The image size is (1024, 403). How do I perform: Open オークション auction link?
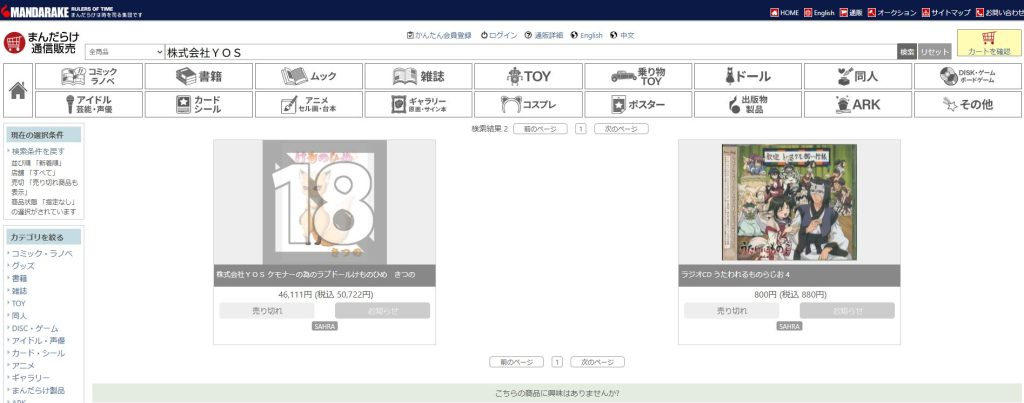click(892, 12)
